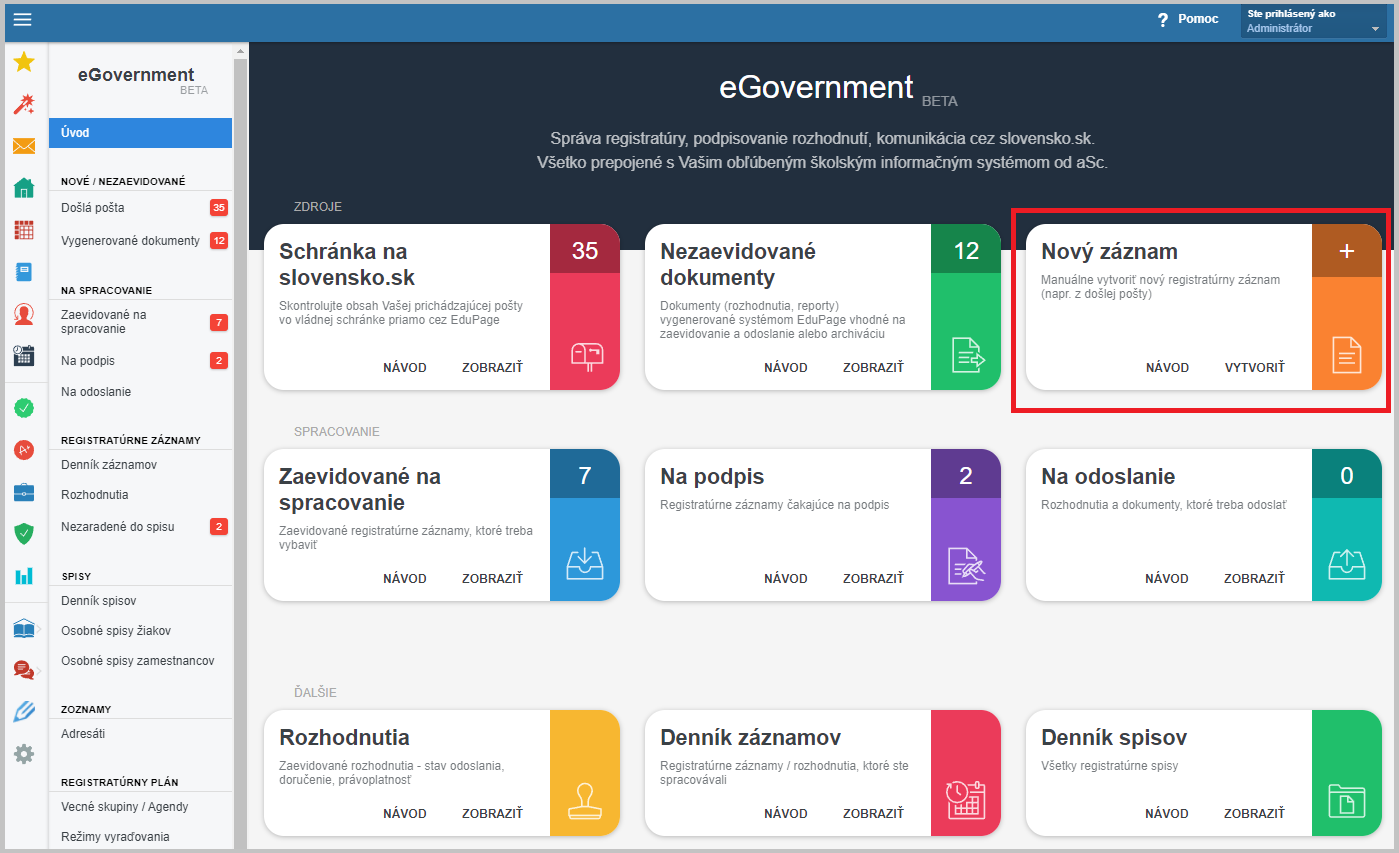Click the green circle checkmark icon
1399x853 pixels.
click(24, 408)
